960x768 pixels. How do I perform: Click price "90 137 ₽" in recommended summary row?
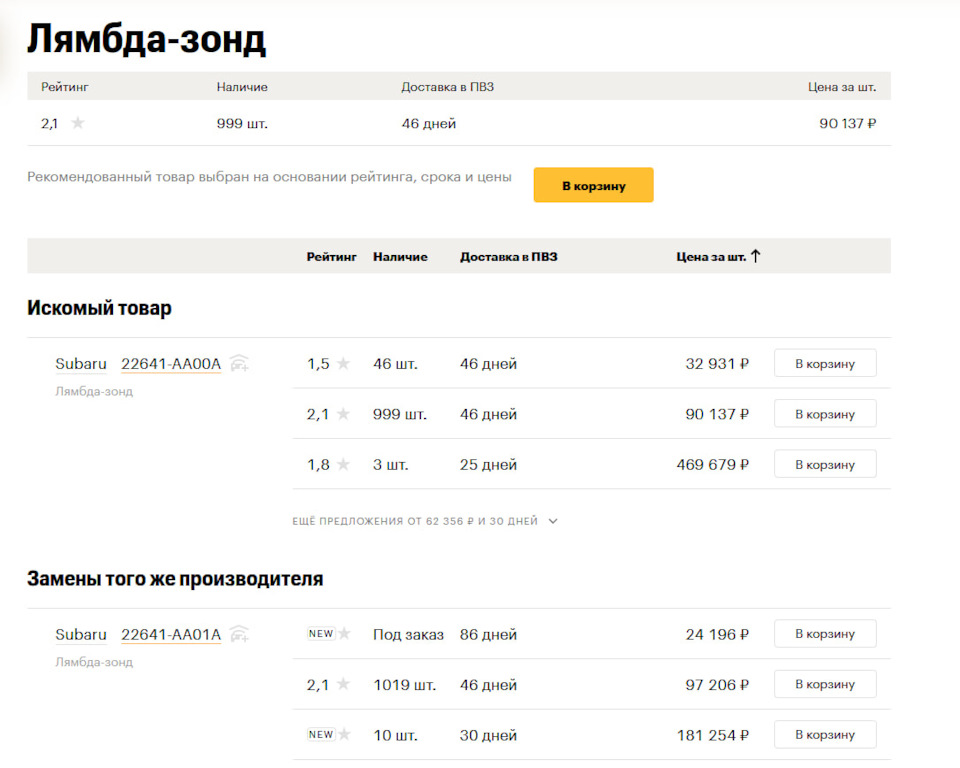pos(847,123)
